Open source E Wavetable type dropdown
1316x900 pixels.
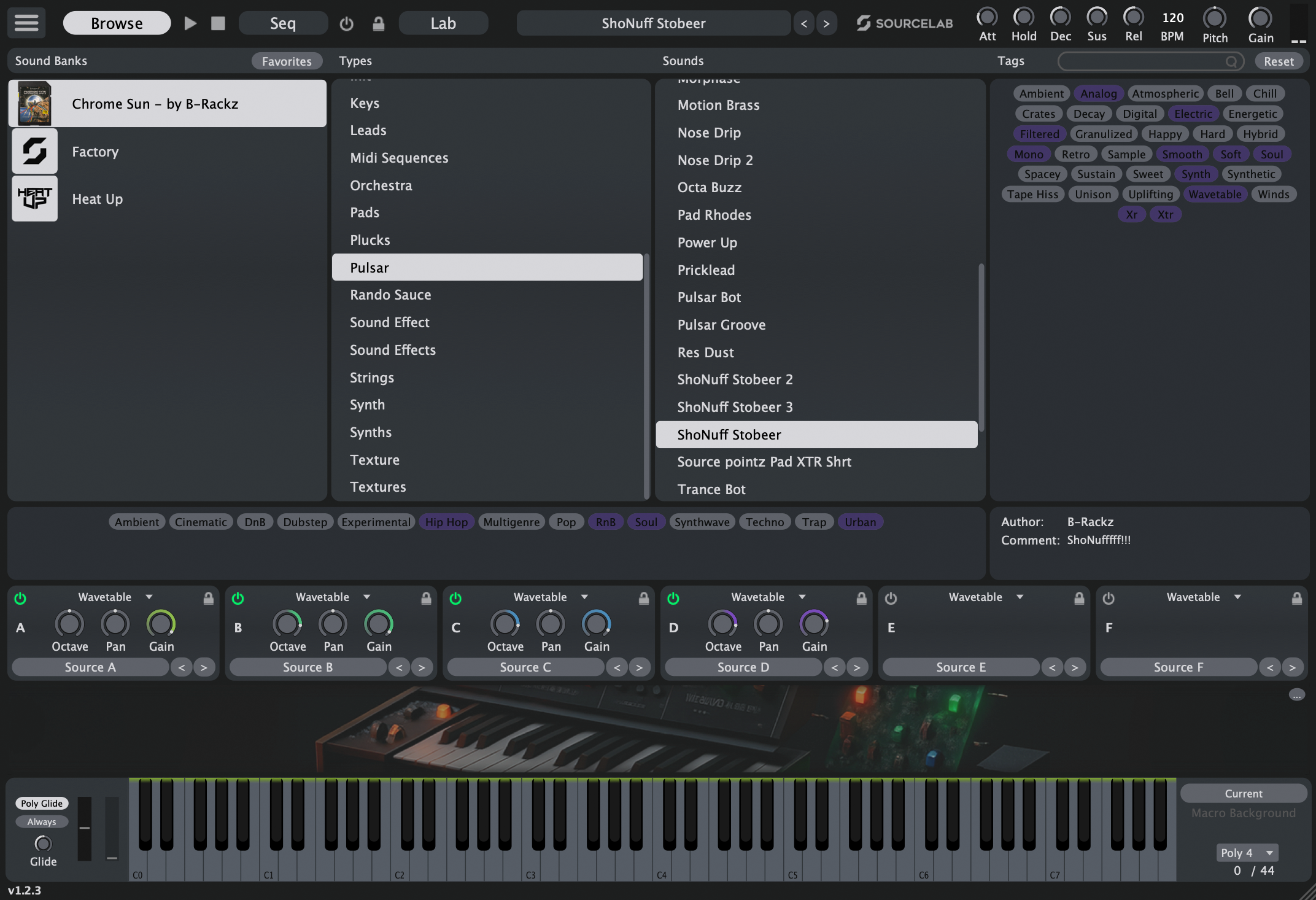click(986, 597)
